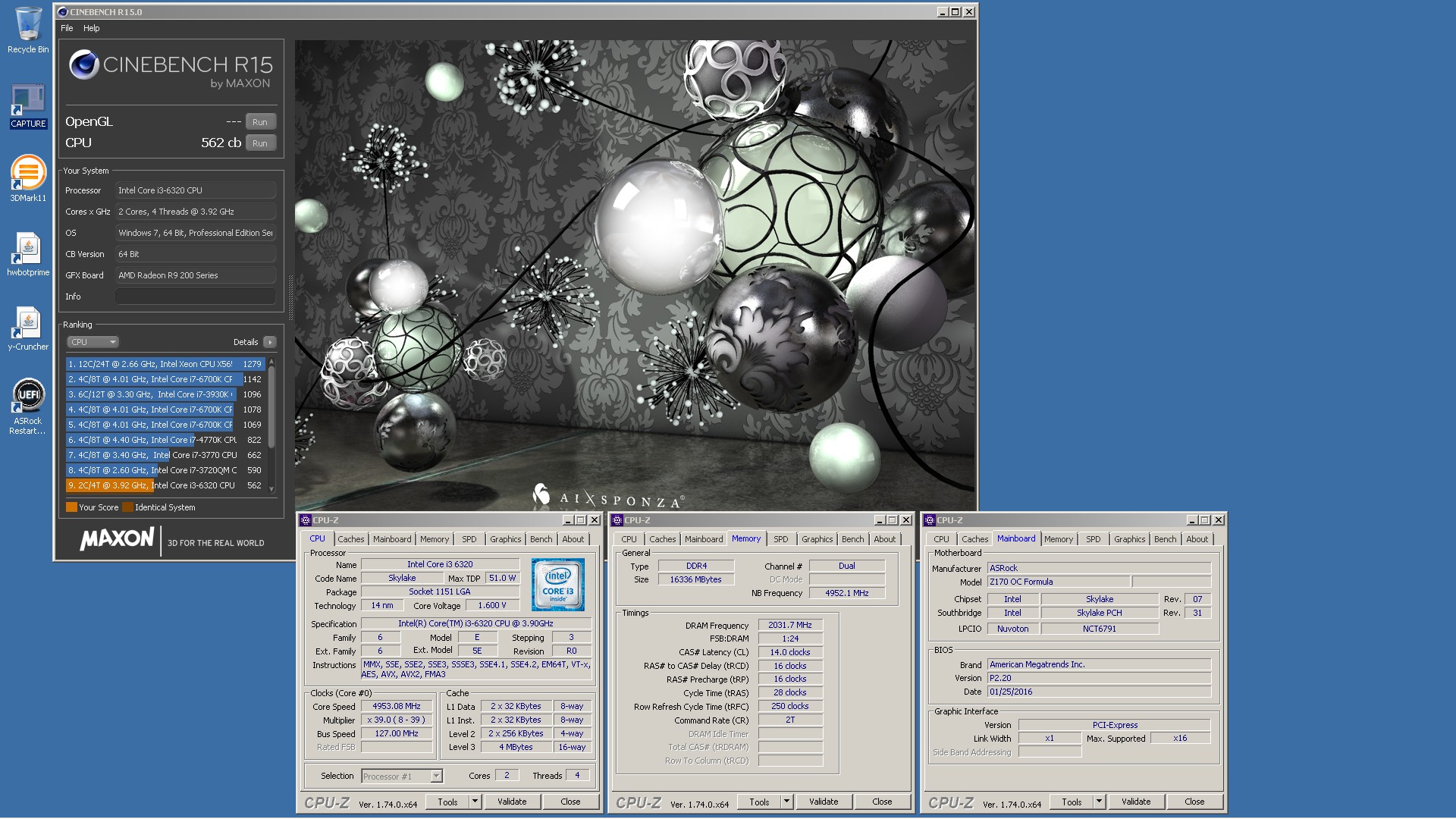Click the Multiplier x 39.0 value
The height and width of the screenshot is (819, 1456).
397,720
